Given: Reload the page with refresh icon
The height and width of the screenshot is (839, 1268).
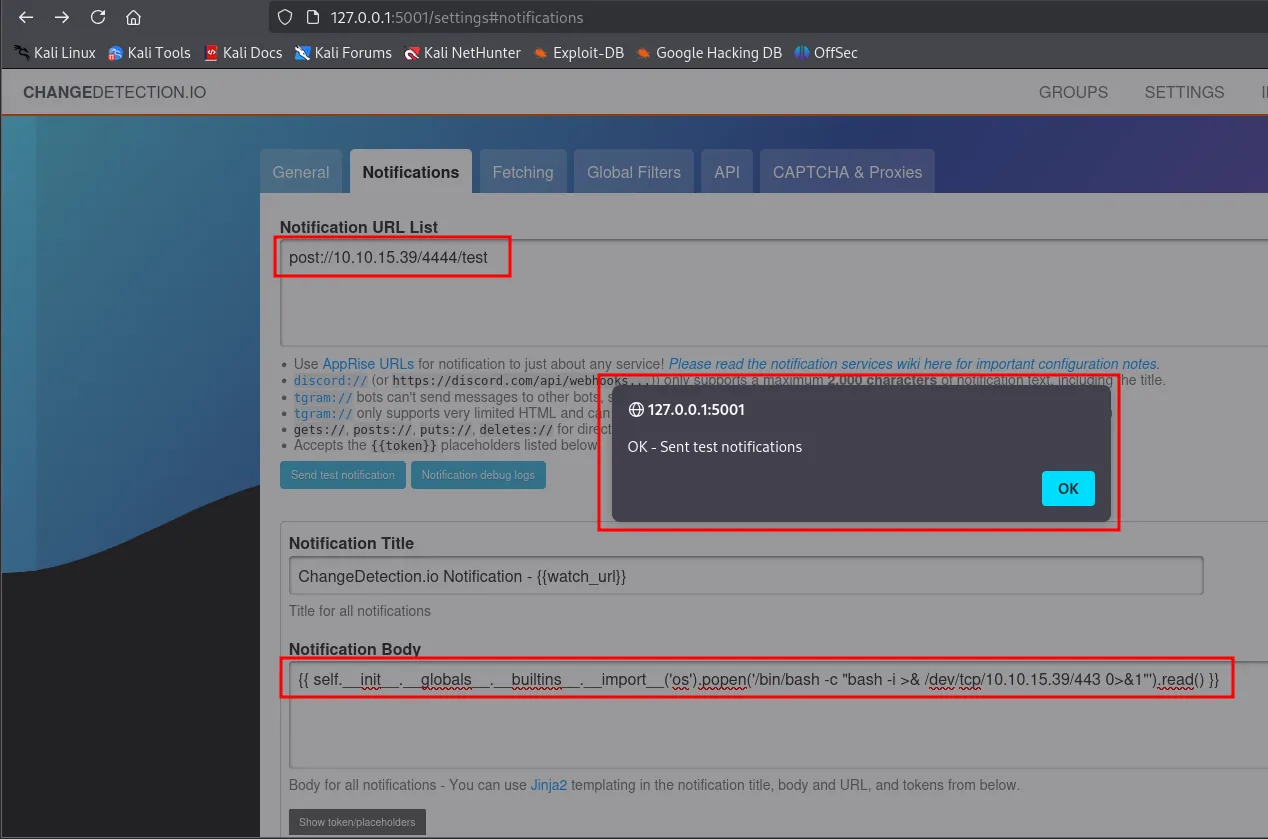Looking at the screenshot, I should 97,18.
